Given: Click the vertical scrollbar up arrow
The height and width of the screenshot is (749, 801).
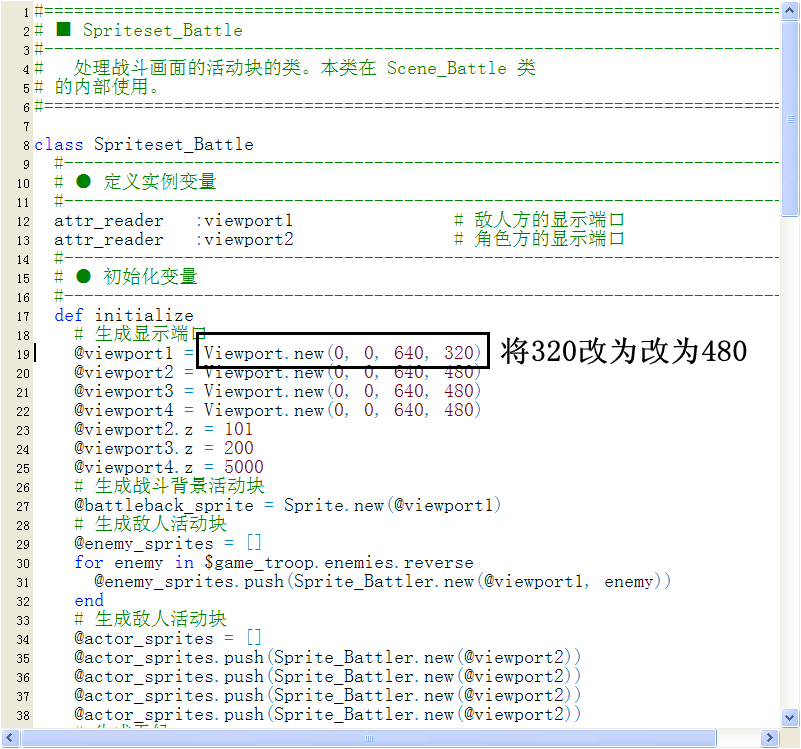Looking at the screenshot, I should click(x=790, y=11).
